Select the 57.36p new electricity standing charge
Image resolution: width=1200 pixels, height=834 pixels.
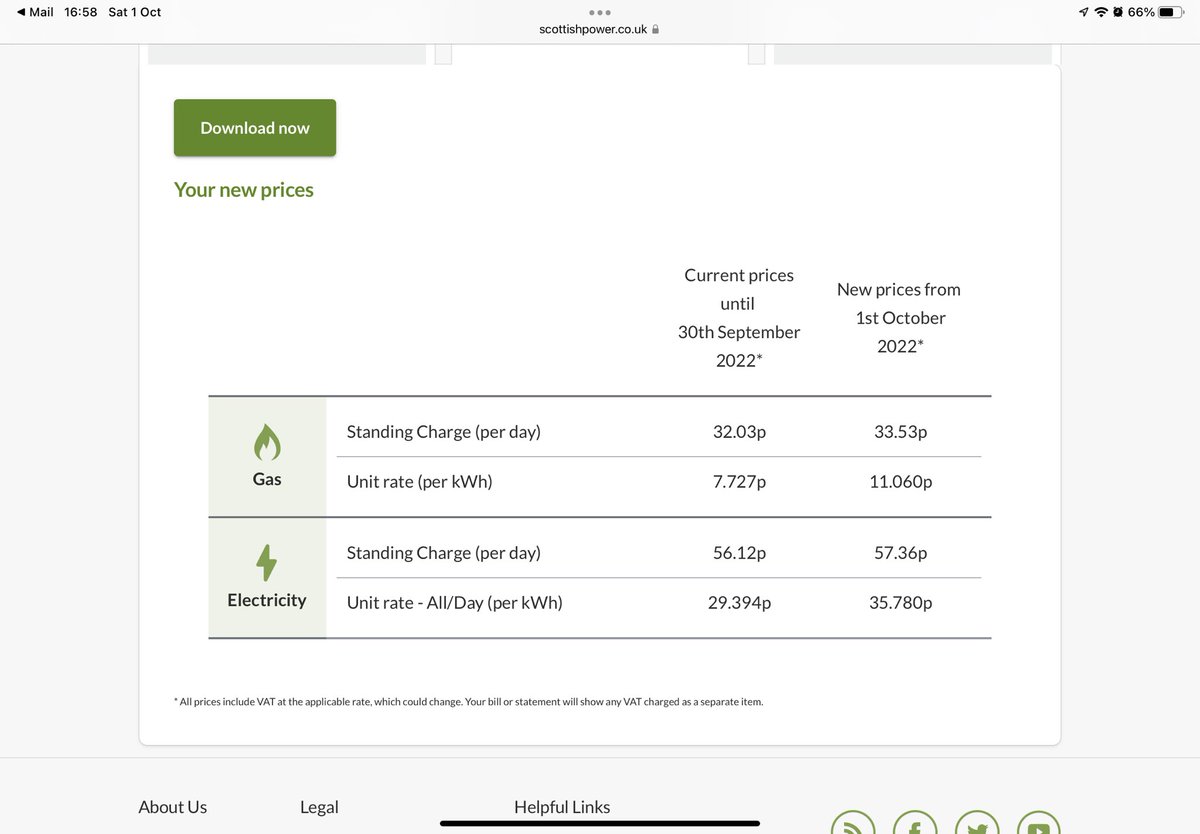900,553
